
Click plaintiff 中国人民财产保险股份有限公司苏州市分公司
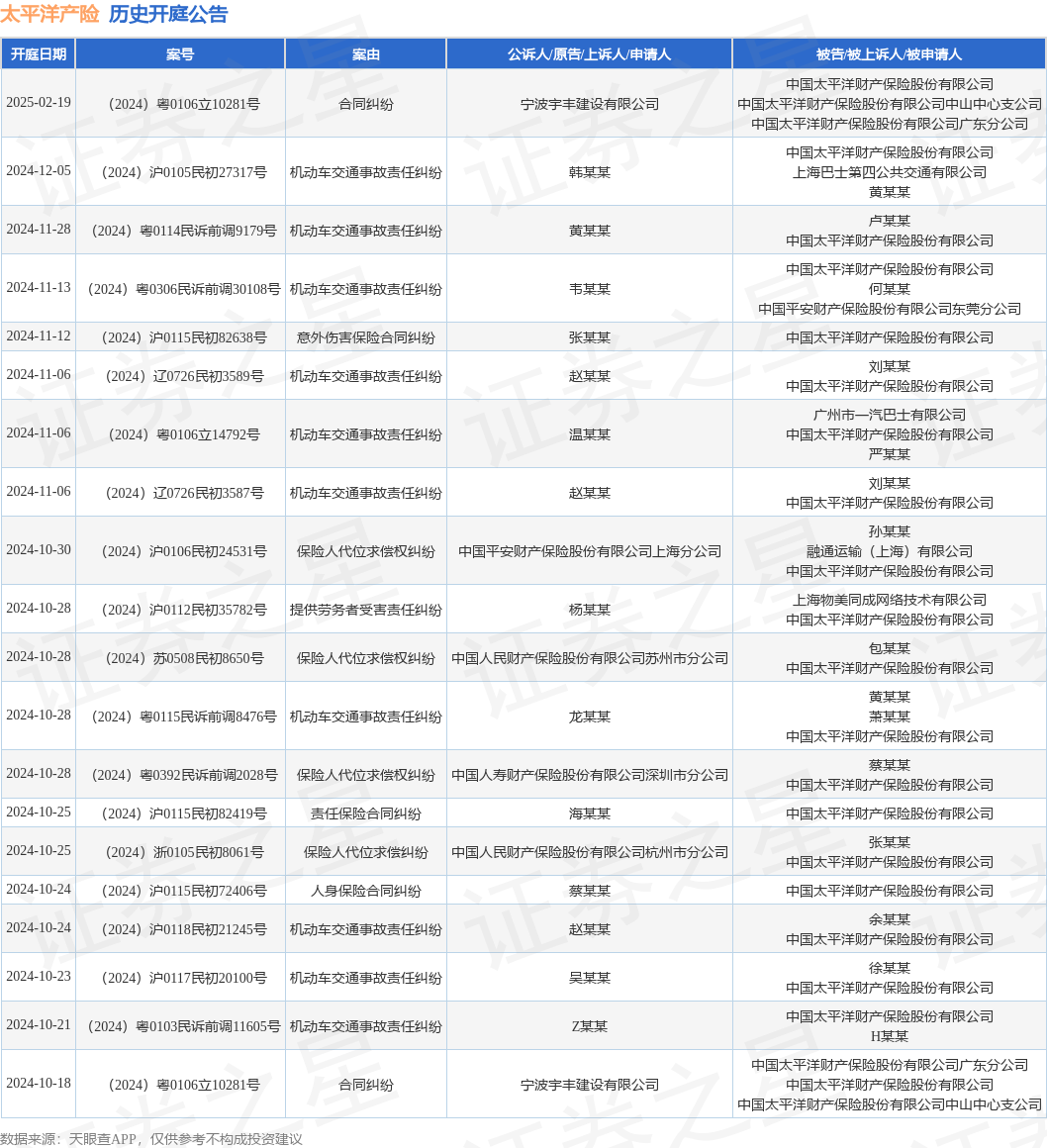[x=590, y=658]
